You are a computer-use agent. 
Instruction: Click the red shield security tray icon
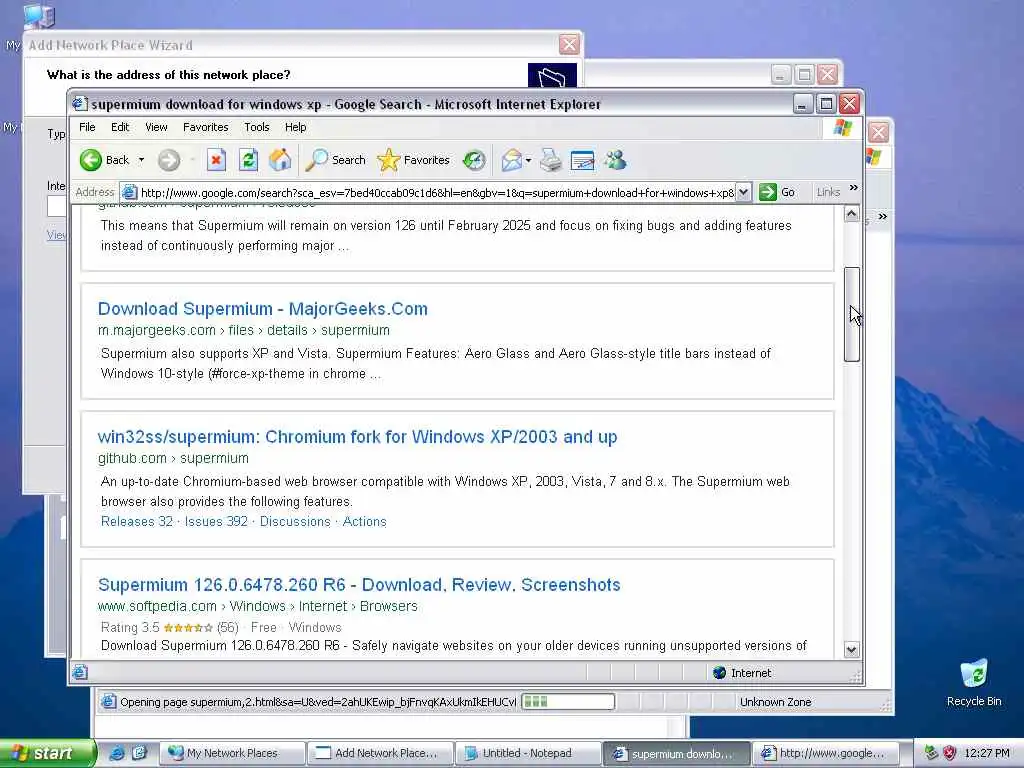pos(950,753)
